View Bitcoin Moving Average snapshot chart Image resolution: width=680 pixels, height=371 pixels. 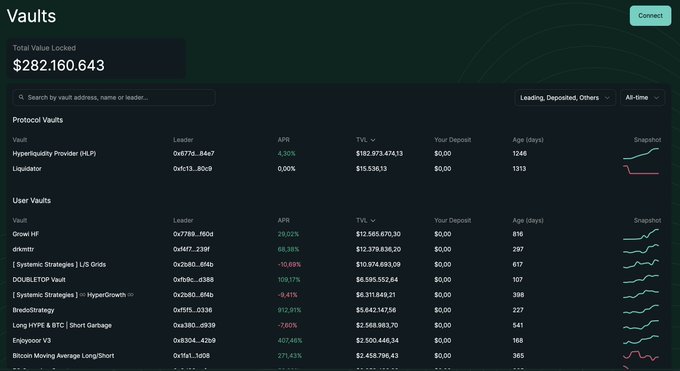[641, 355]
